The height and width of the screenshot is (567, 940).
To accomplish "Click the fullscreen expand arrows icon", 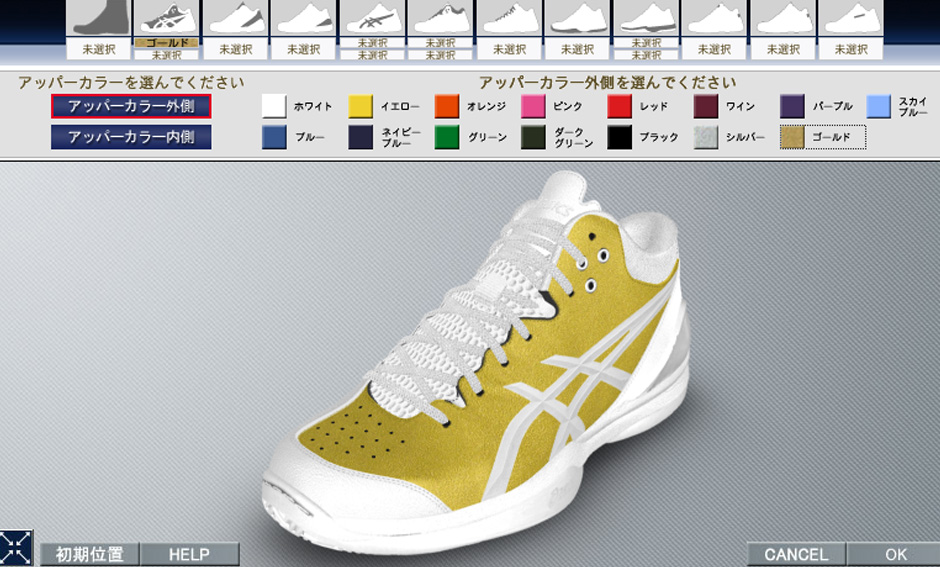I will pyautogui.click(x=16, y=548).
